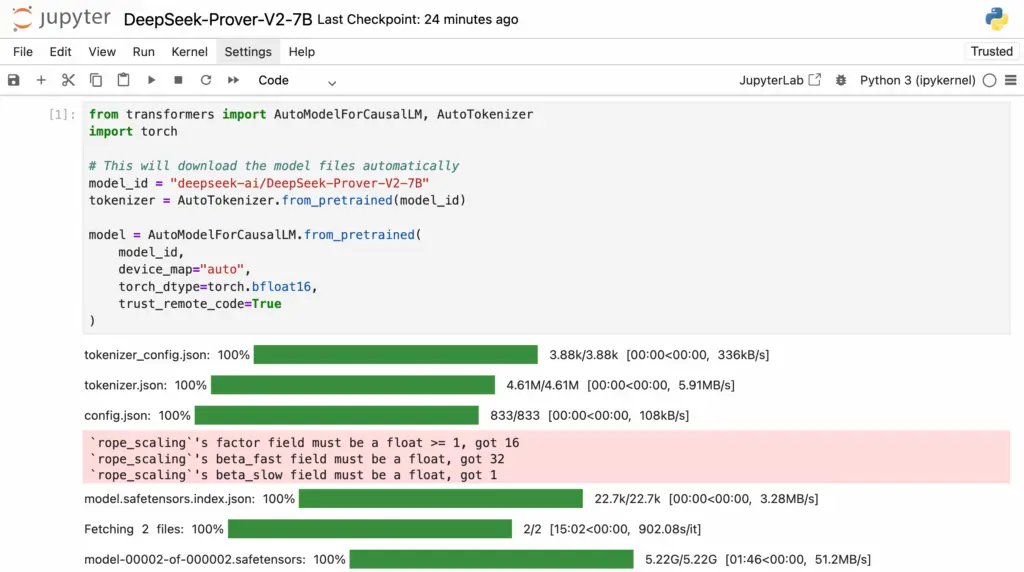1024x572 pixels.
Task: Enable the debugger bug icon
Action: coord(841,80)
